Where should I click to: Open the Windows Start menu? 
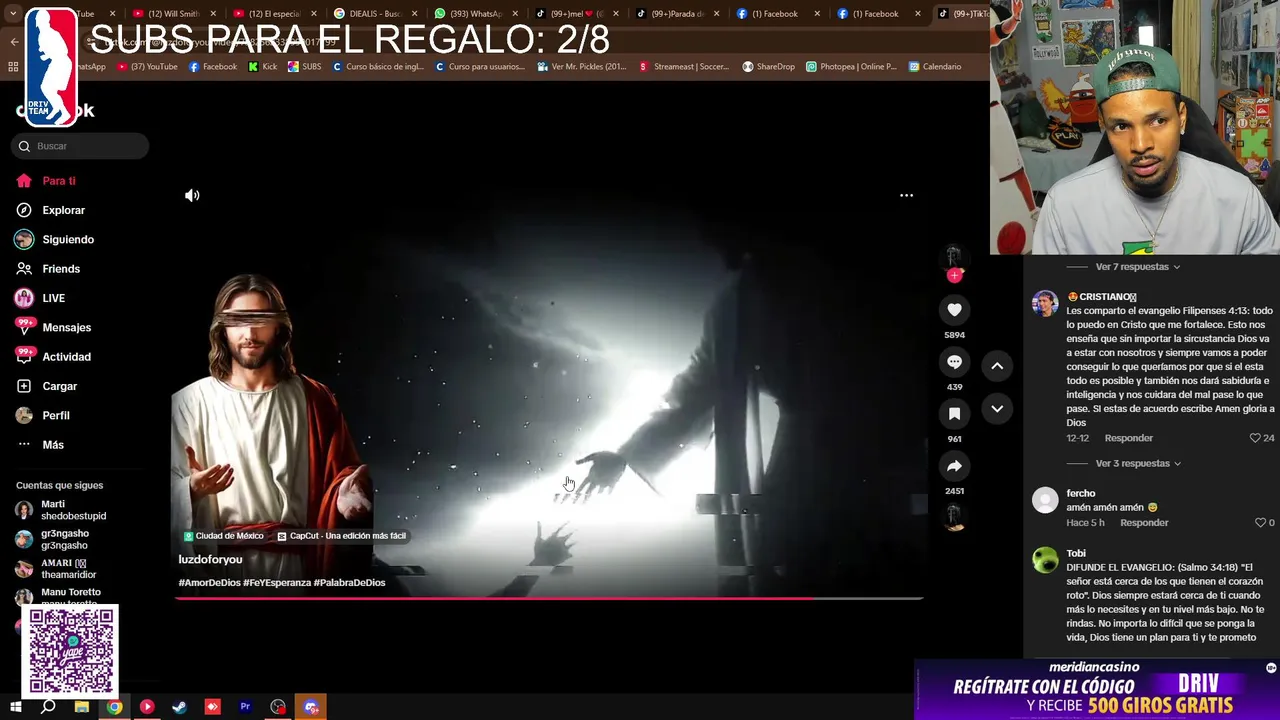15,707
